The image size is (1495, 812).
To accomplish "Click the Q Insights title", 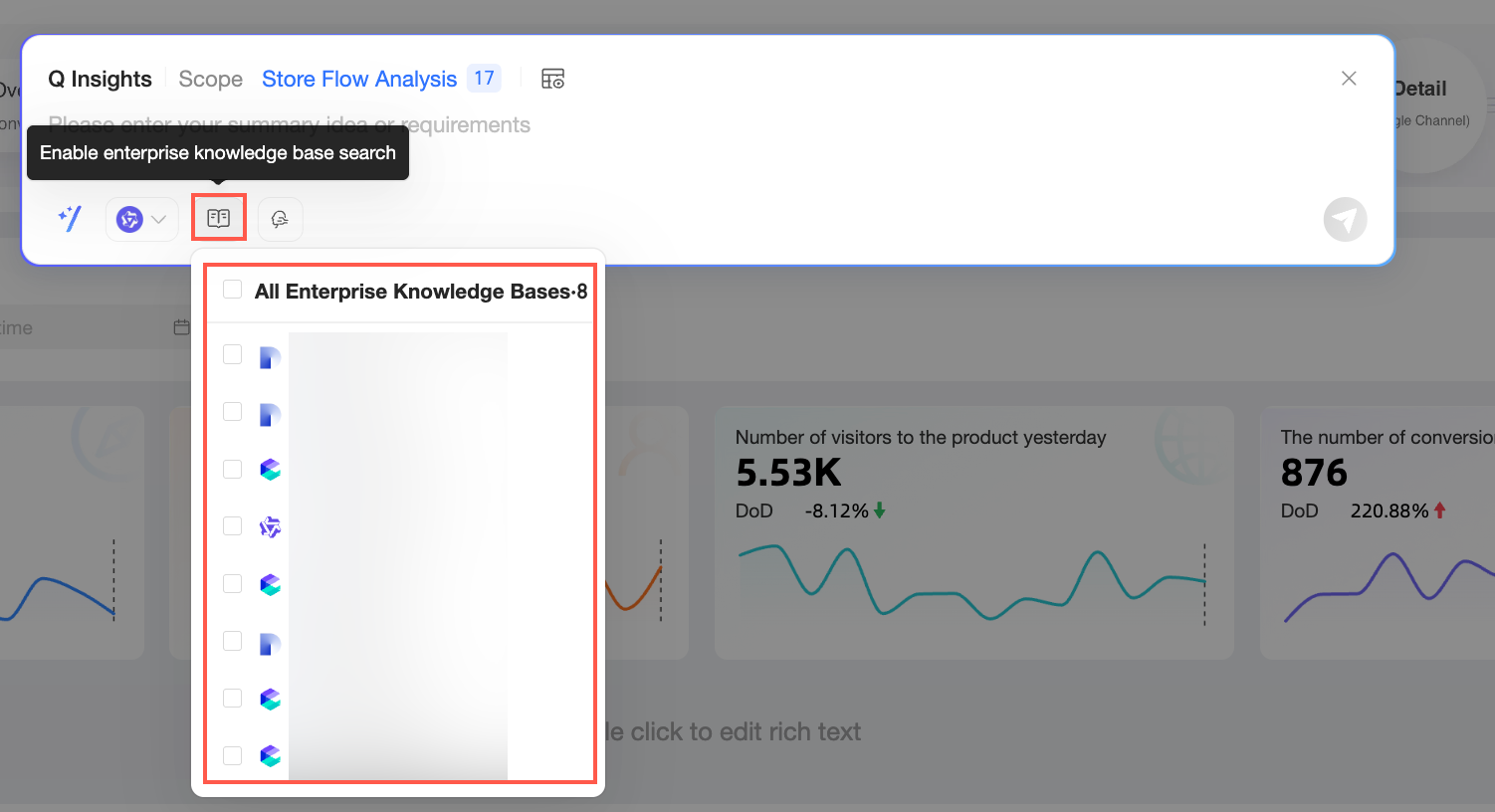I will coord(100,79).
